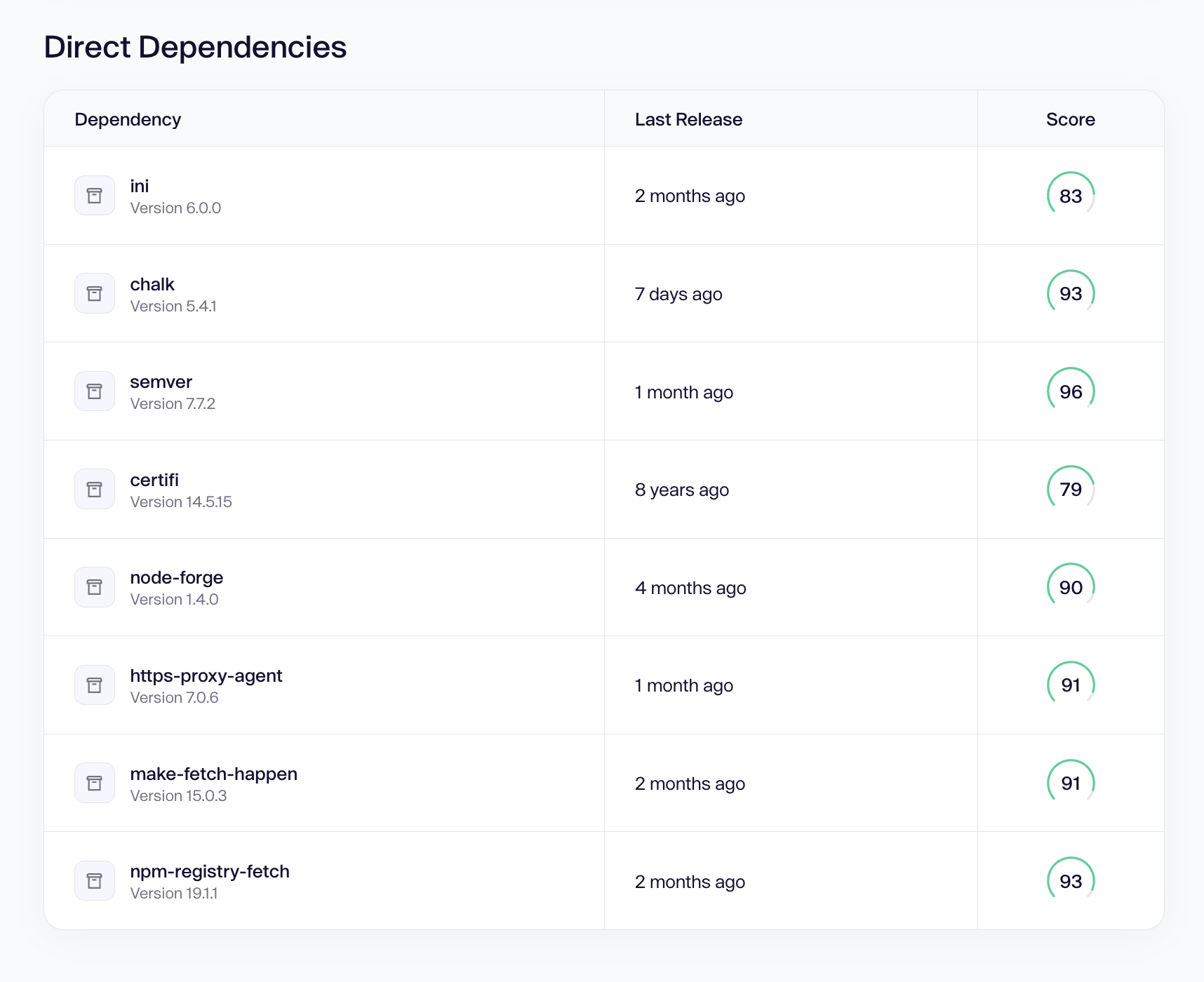1204x982 pixels.
Task: Open the npm-registry-fetch dependency details
Action: tap(210, 872)
